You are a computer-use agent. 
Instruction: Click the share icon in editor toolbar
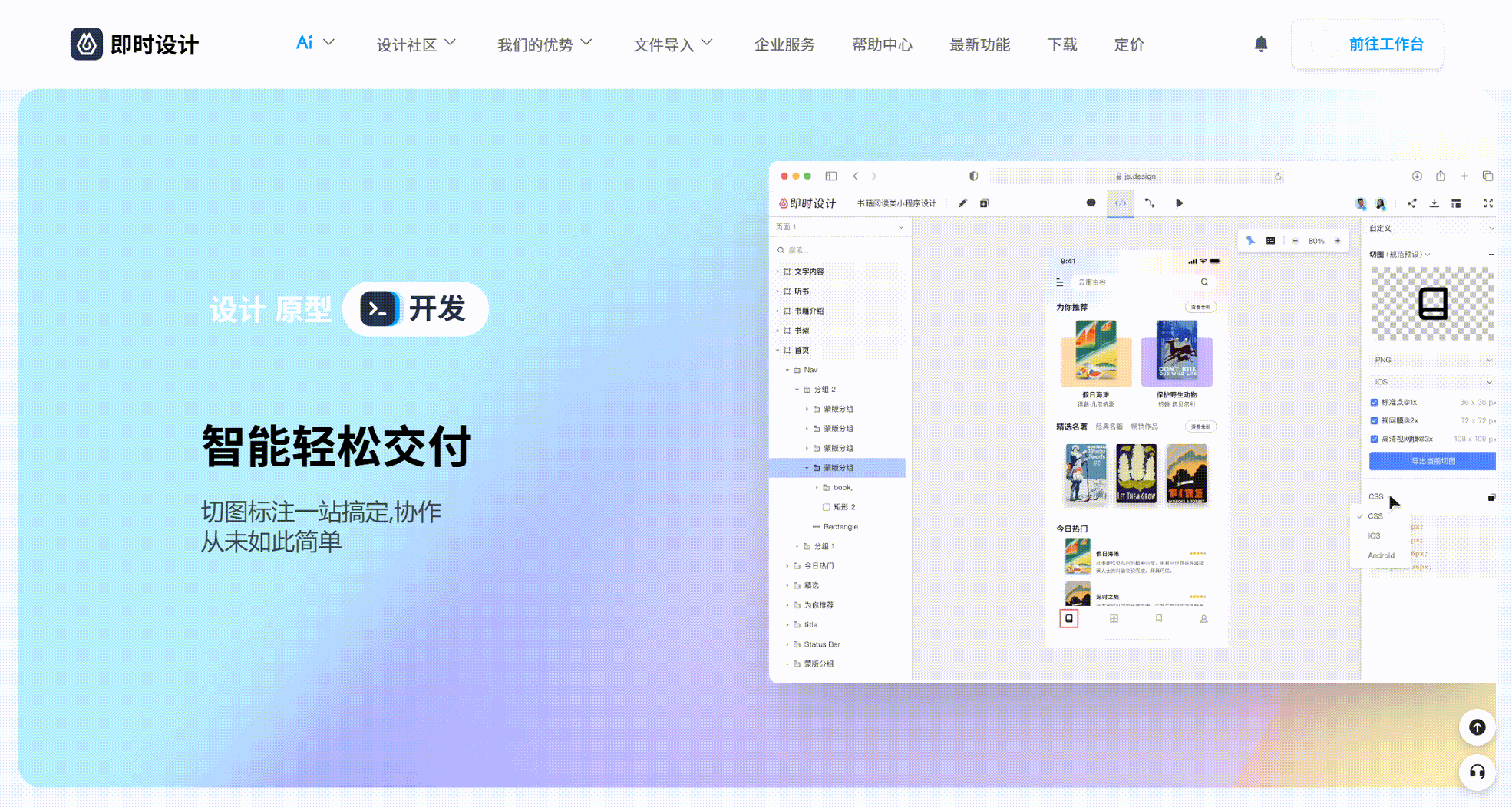coord(1412,203)
